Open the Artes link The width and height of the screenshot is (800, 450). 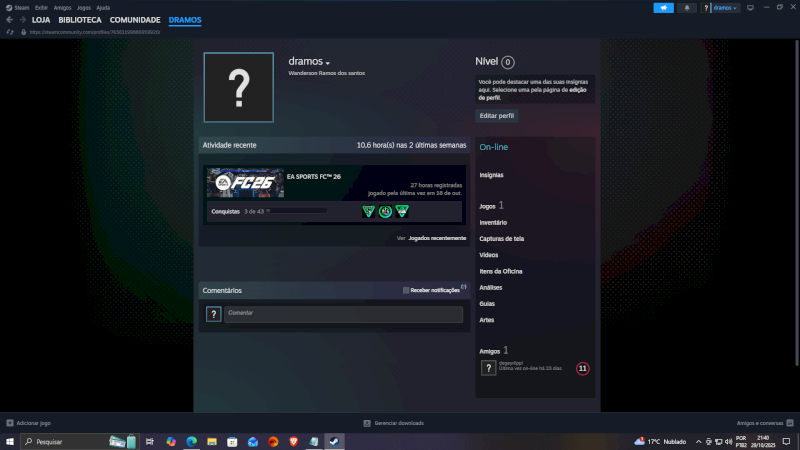487,320
